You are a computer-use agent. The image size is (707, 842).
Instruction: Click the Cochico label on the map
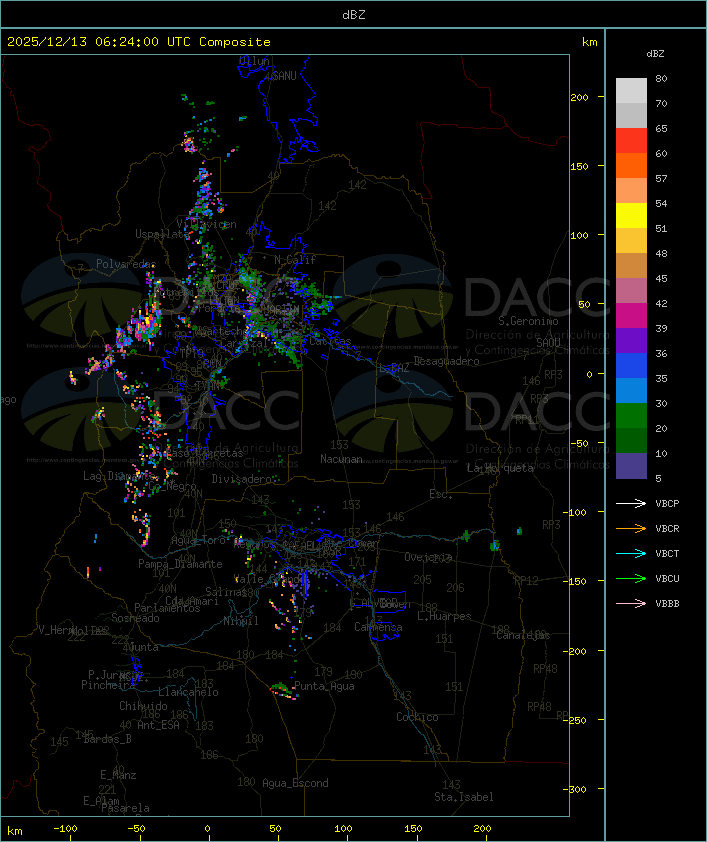point(417,717)
